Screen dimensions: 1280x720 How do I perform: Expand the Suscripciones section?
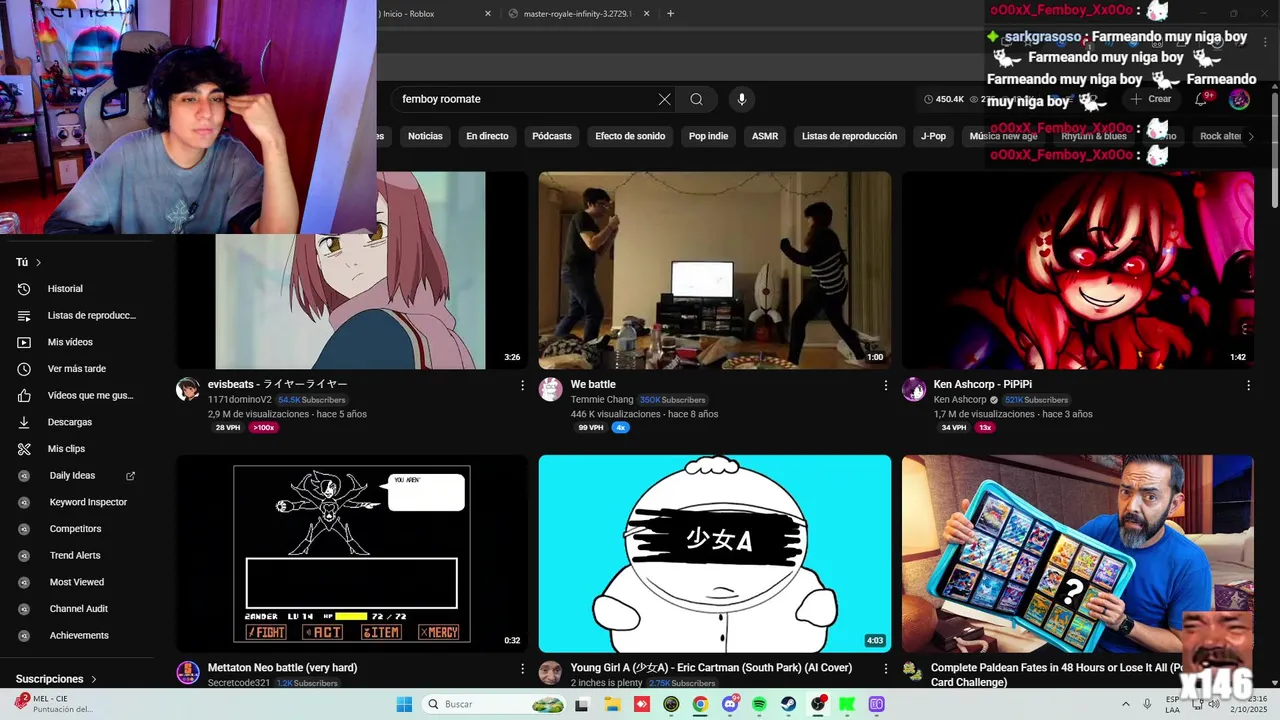(56, 679)
